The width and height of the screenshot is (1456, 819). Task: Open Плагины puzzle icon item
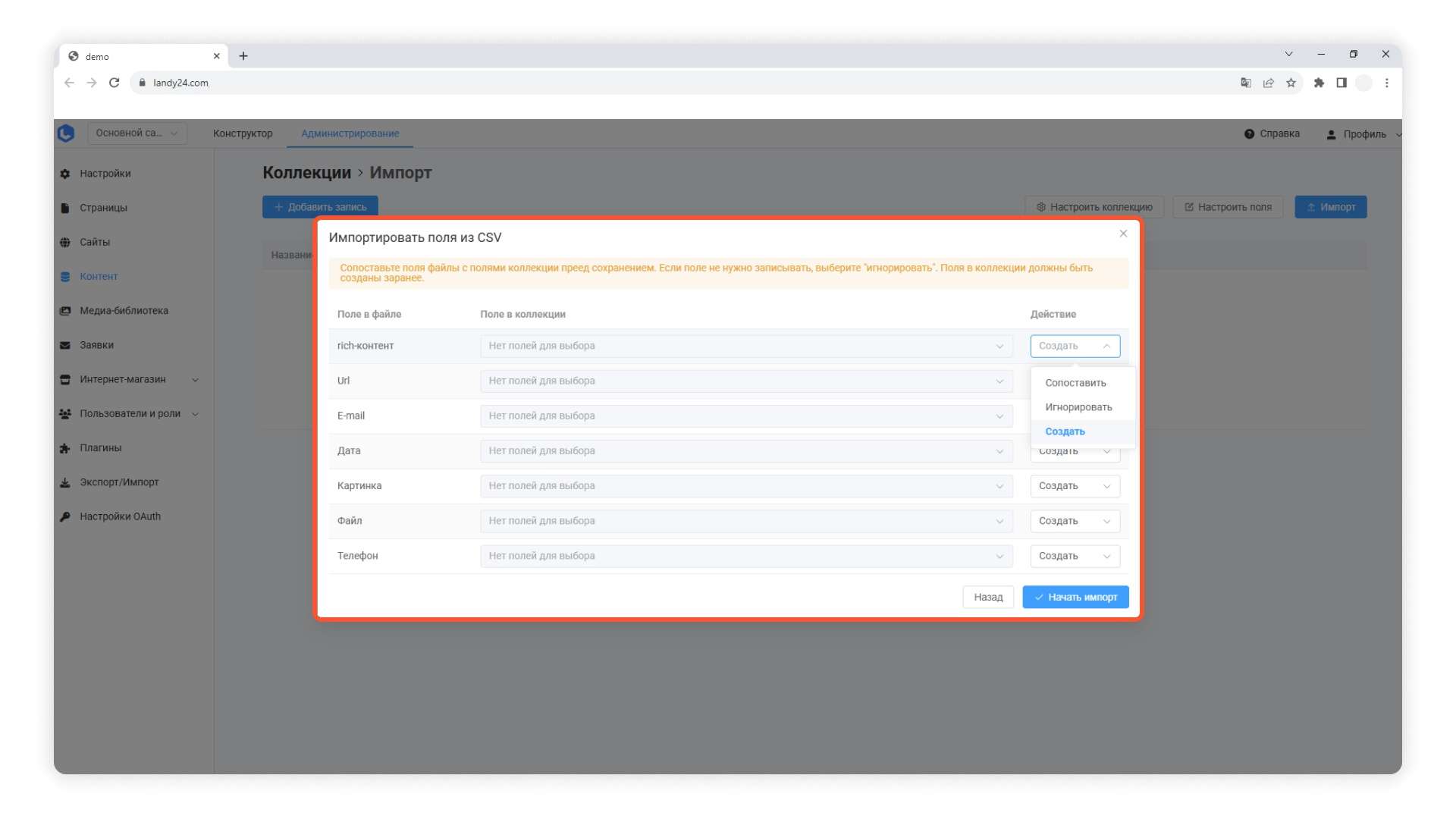point(65,448)
